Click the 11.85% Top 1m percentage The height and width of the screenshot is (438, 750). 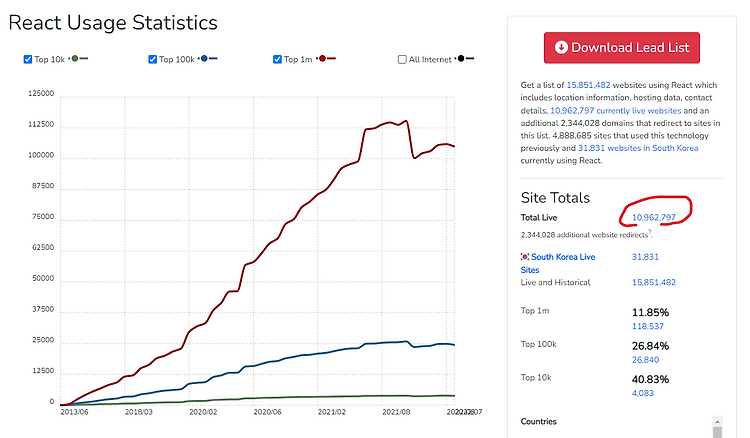click(x=650, y=313)
